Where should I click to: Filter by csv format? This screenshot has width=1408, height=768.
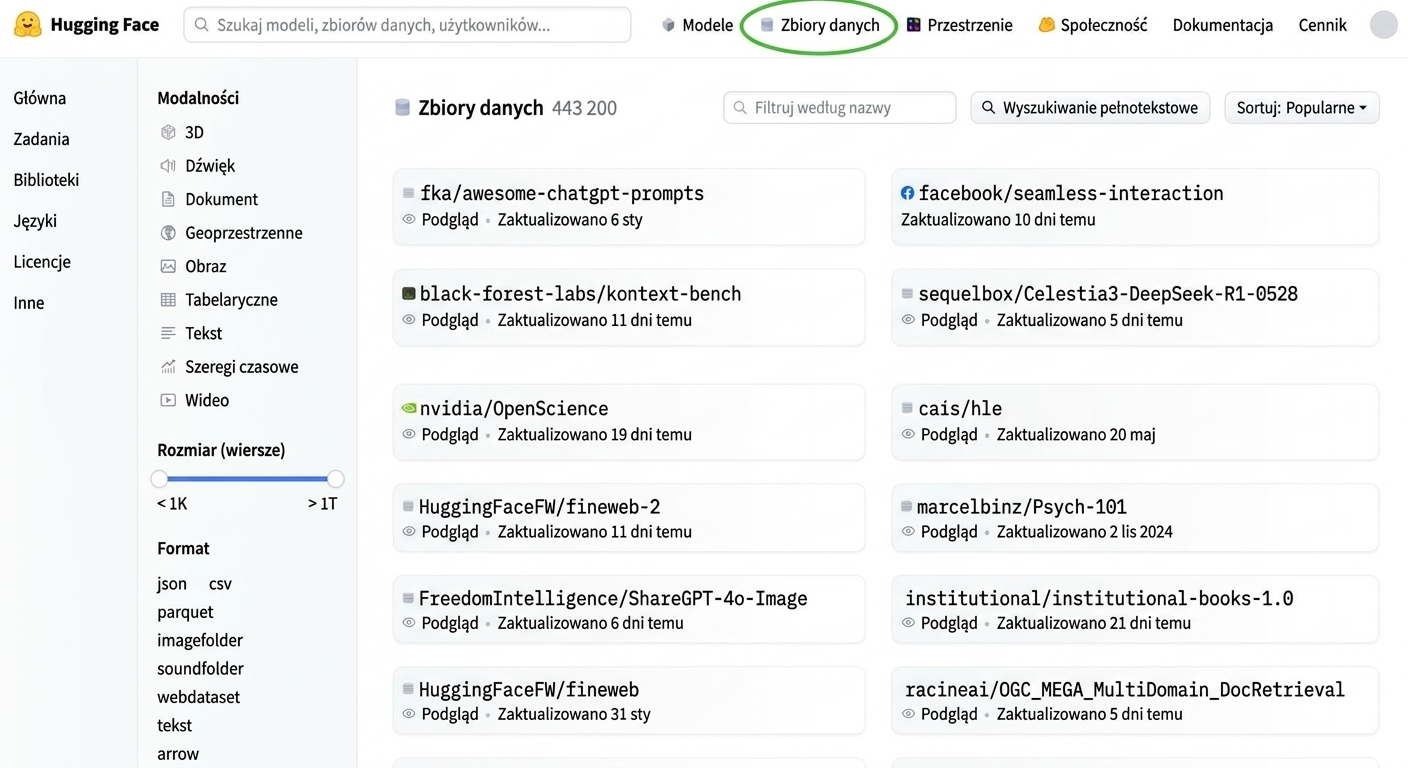[x=220, y=584]
